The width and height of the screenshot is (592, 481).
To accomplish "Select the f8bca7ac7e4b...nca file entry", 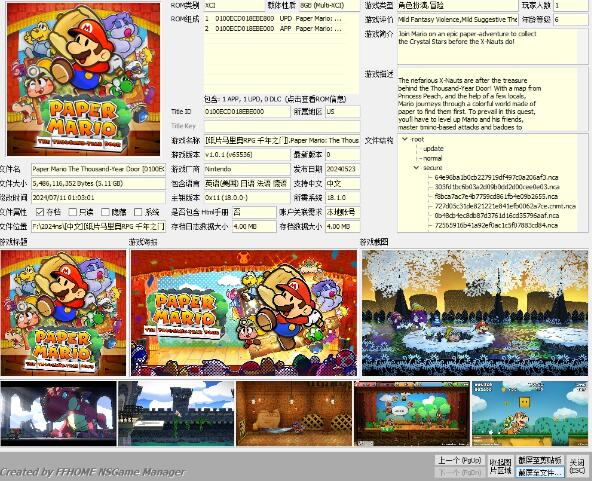I will (496, 196).
